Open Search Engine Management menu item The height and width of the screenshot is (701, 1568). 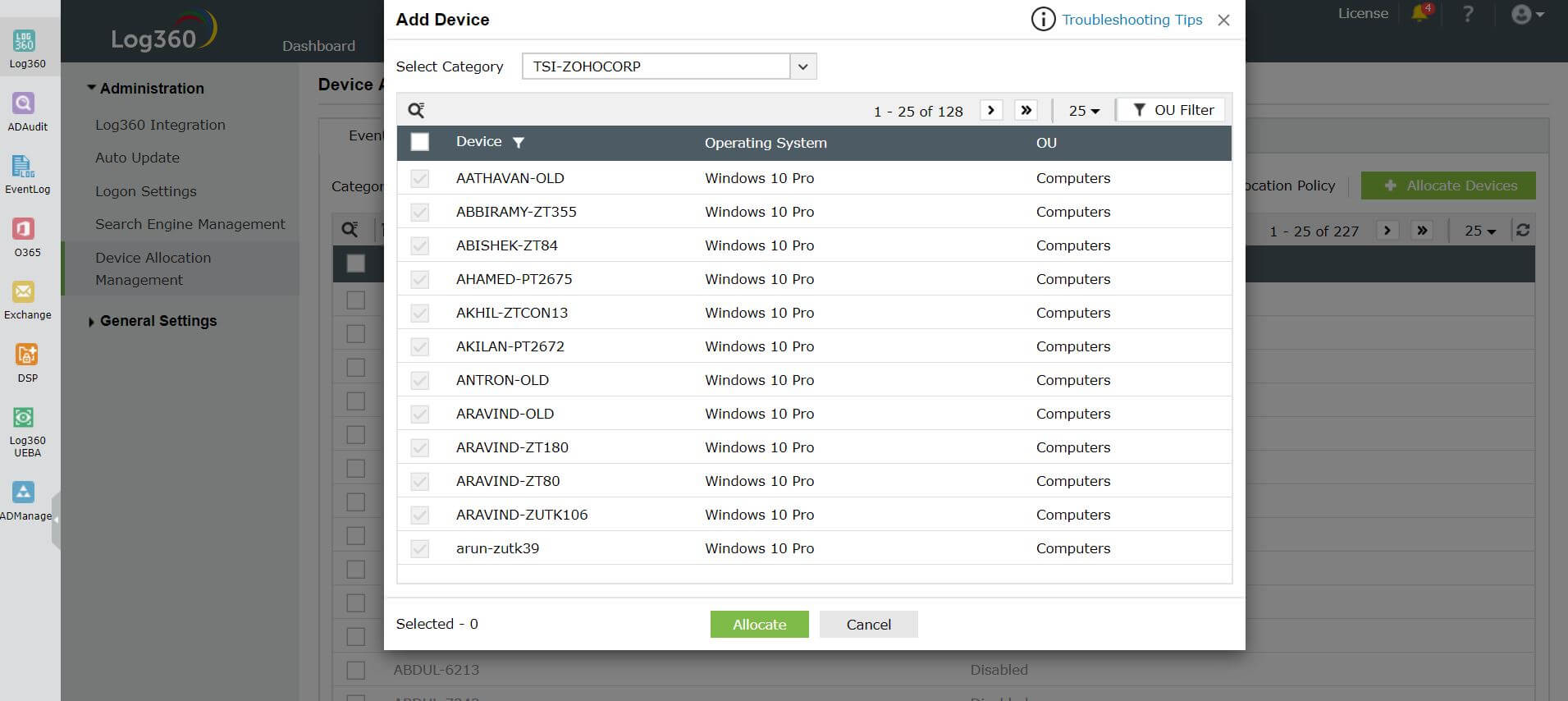[x=190, y=224]
